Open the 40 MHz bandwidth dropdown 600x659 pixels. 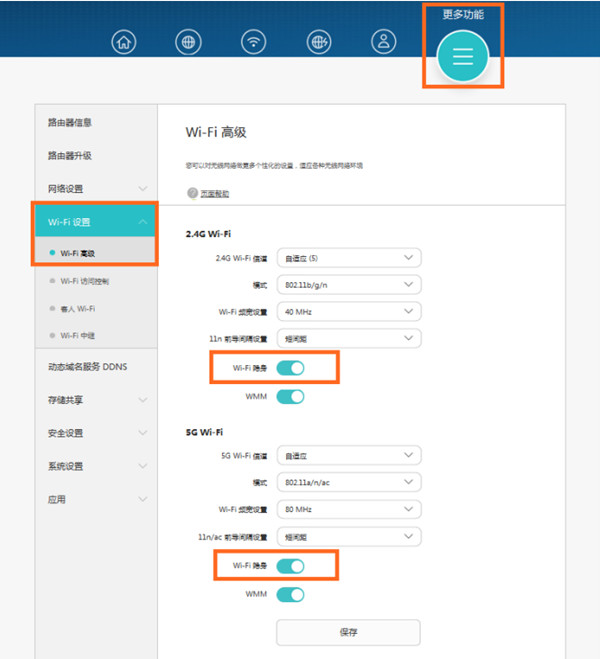click(349, 311)
